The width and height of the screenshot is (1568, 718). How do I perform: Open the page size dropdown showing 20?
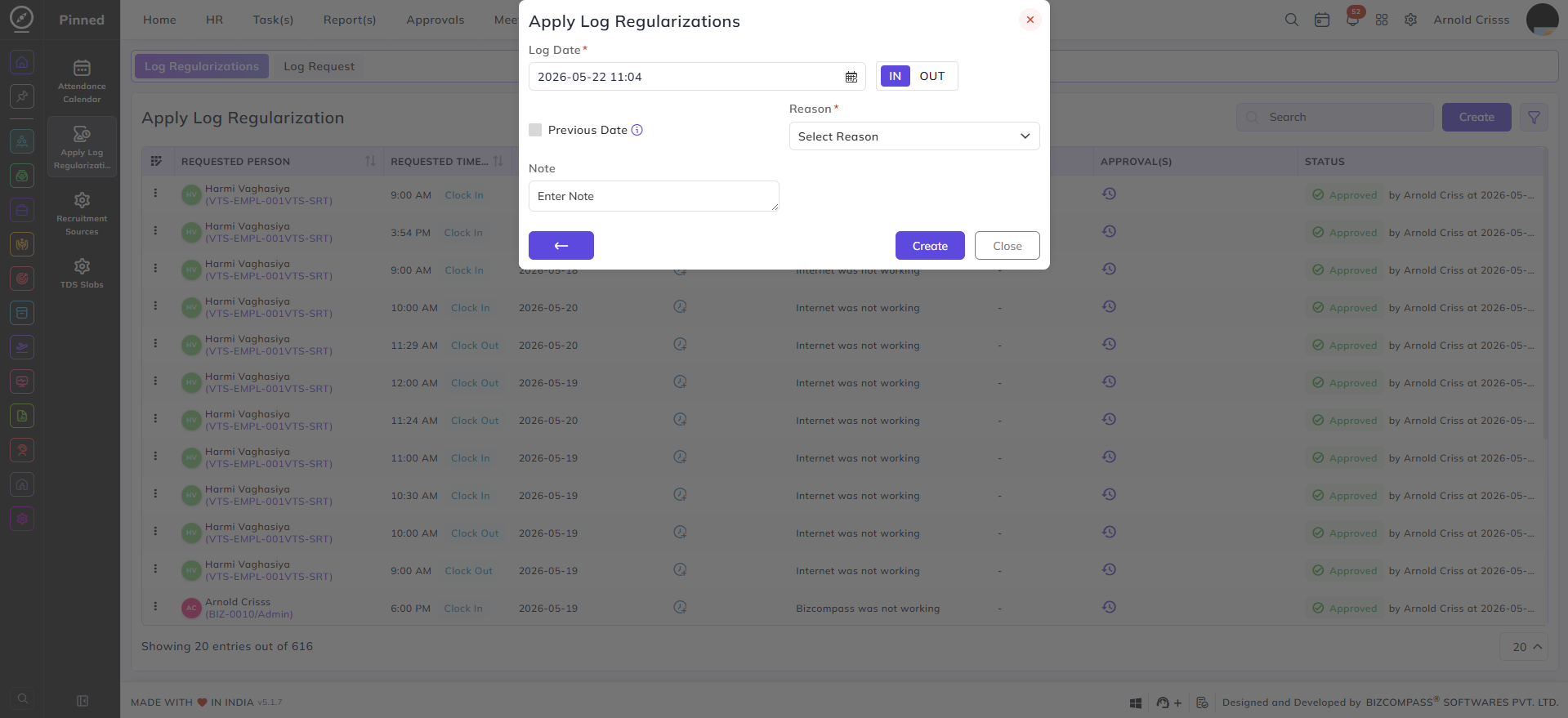(1525, 647)
